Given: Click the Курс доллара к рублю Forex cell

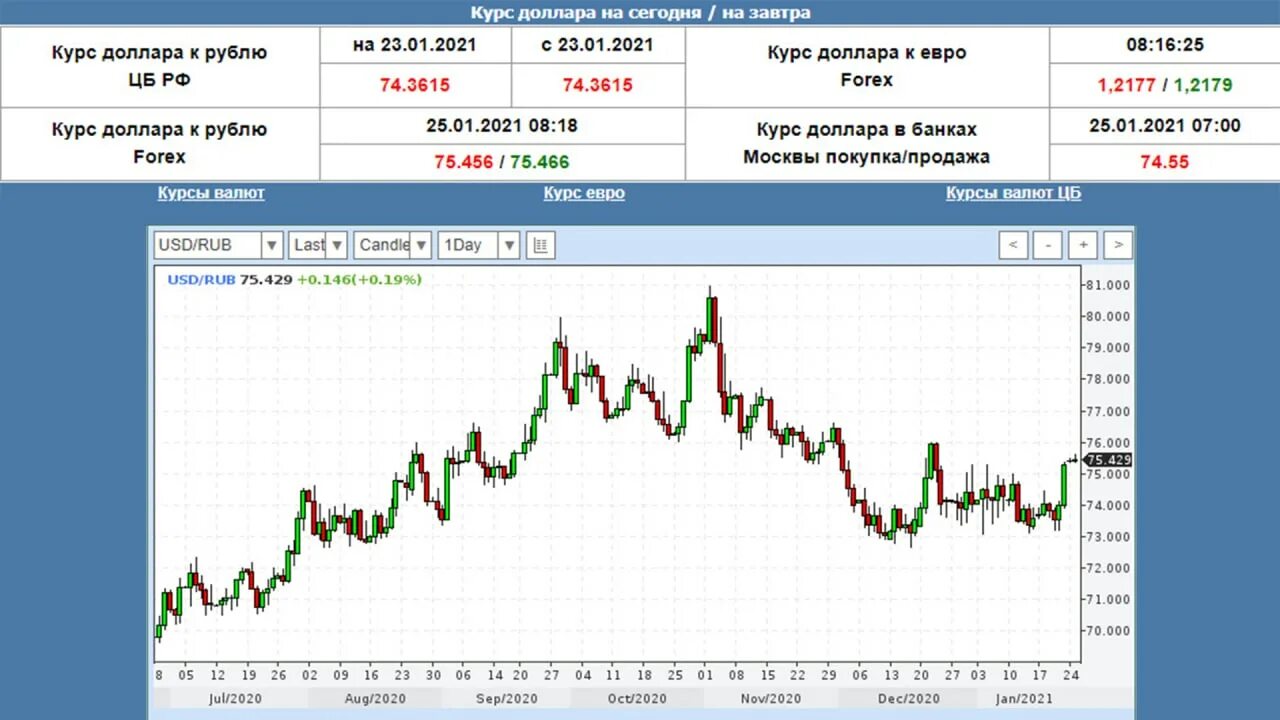Looking at the screenshot, I should [x=160, y=144].
